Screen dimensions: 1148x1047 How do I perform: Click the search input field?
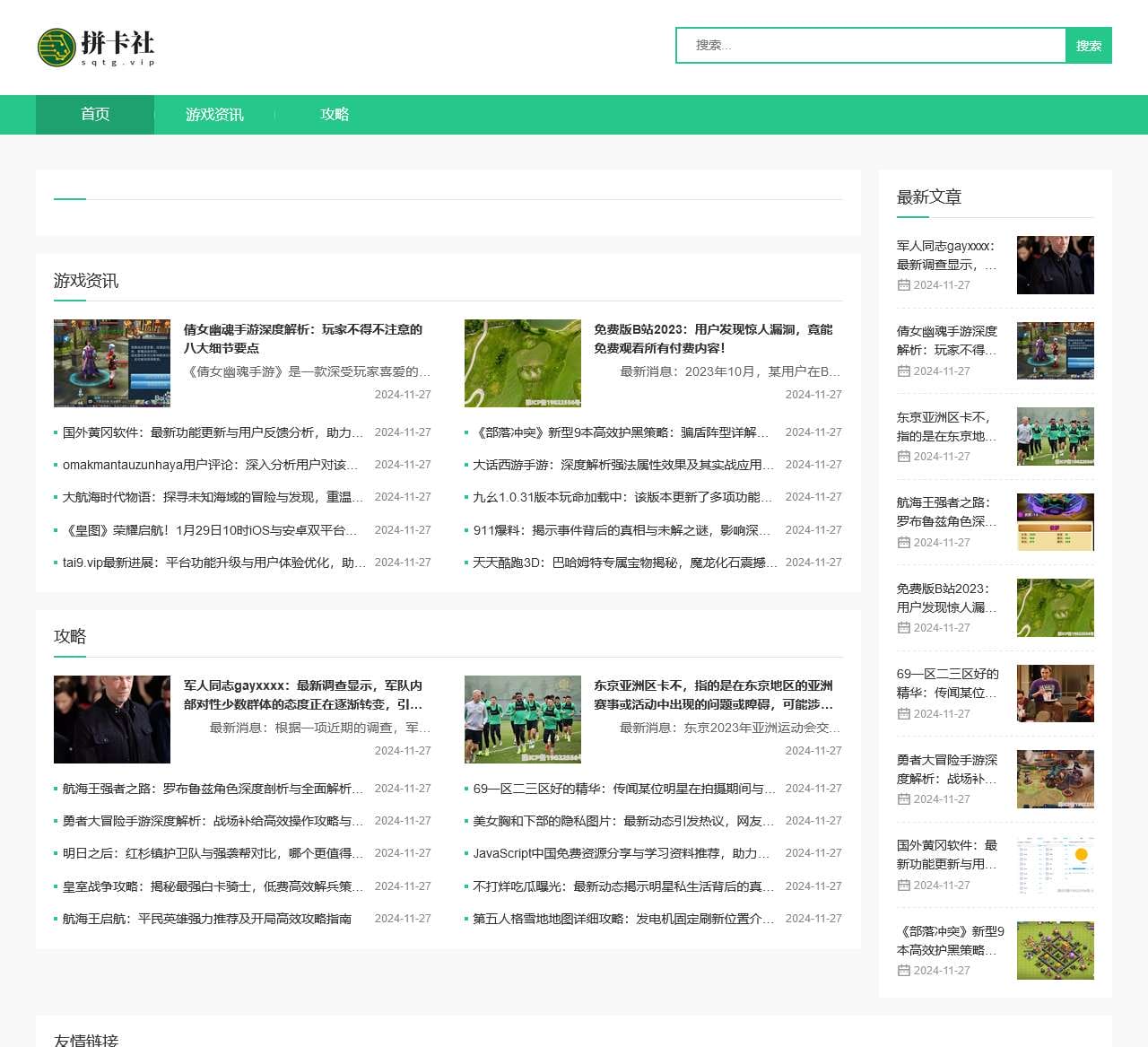coord(870,46)
